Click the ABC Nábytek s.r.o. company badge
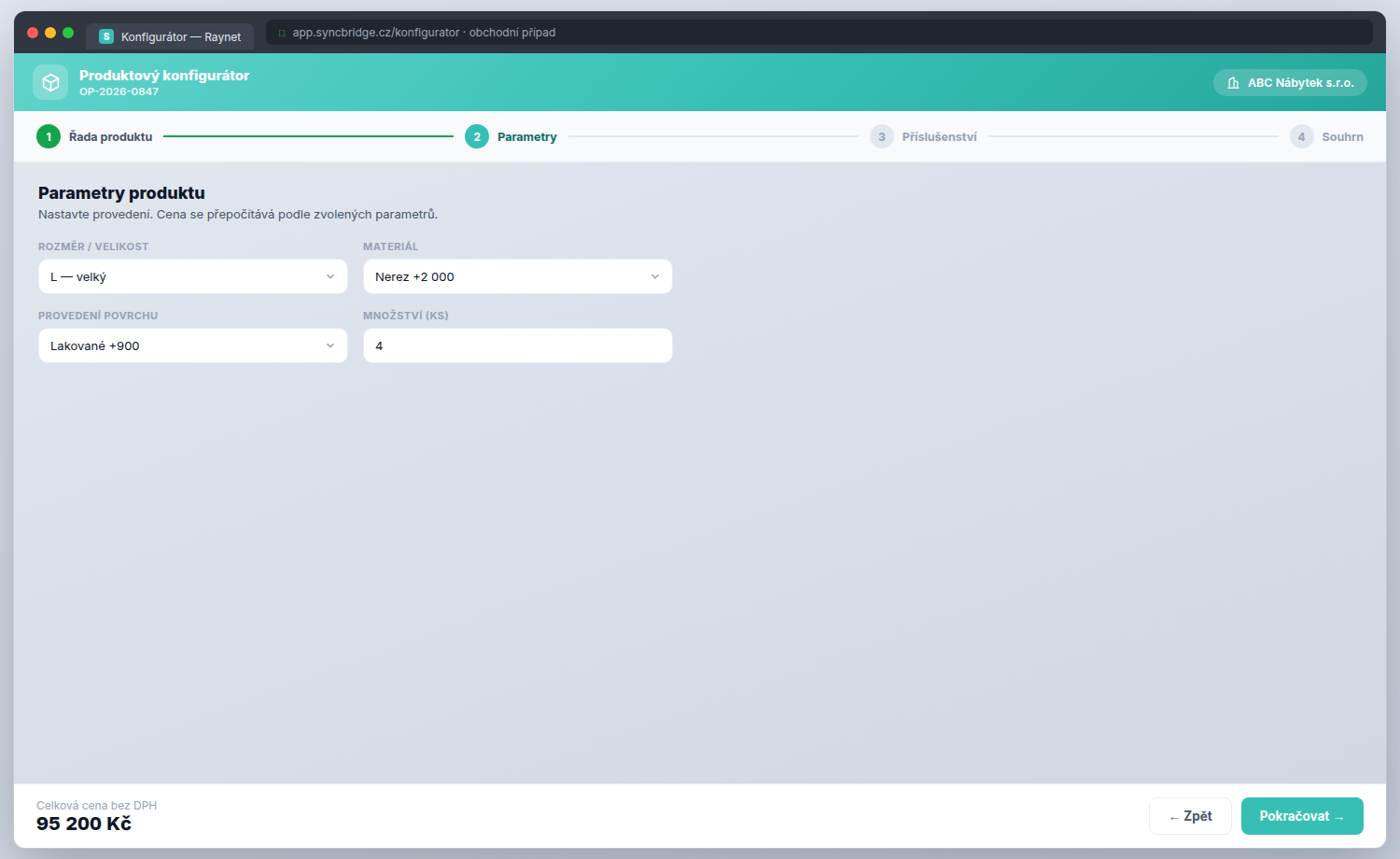Screen dimensions: 1400x859 pos(1290,83)
